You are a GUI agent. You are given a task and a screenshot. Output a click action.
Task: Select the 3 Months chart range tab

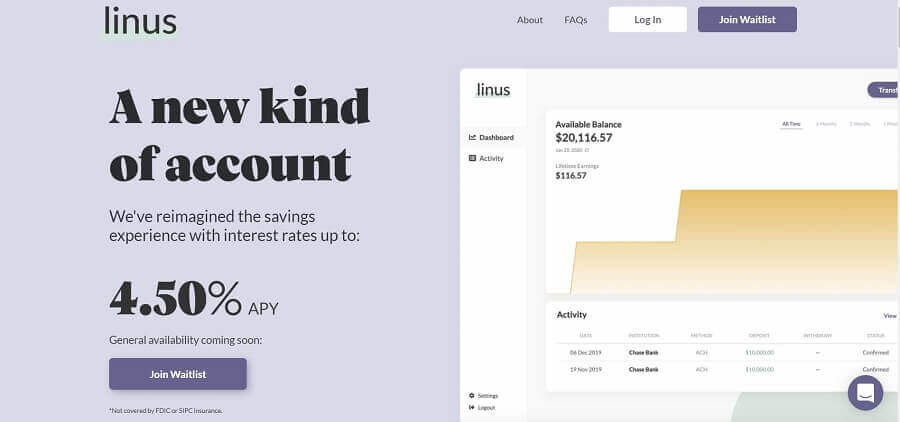pos(860,124)
